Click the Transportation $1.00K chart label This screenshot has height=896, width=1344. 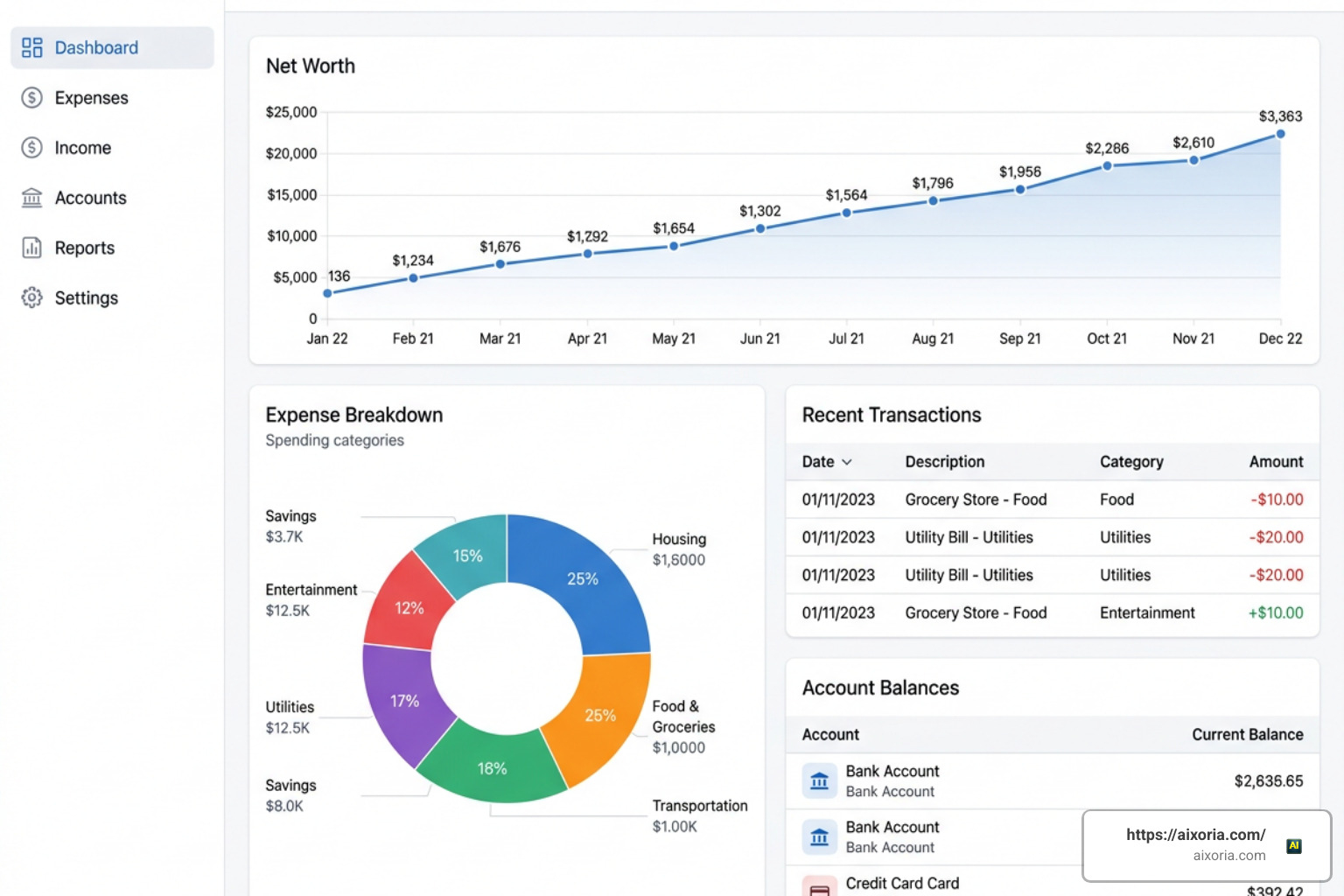(700, 815)
